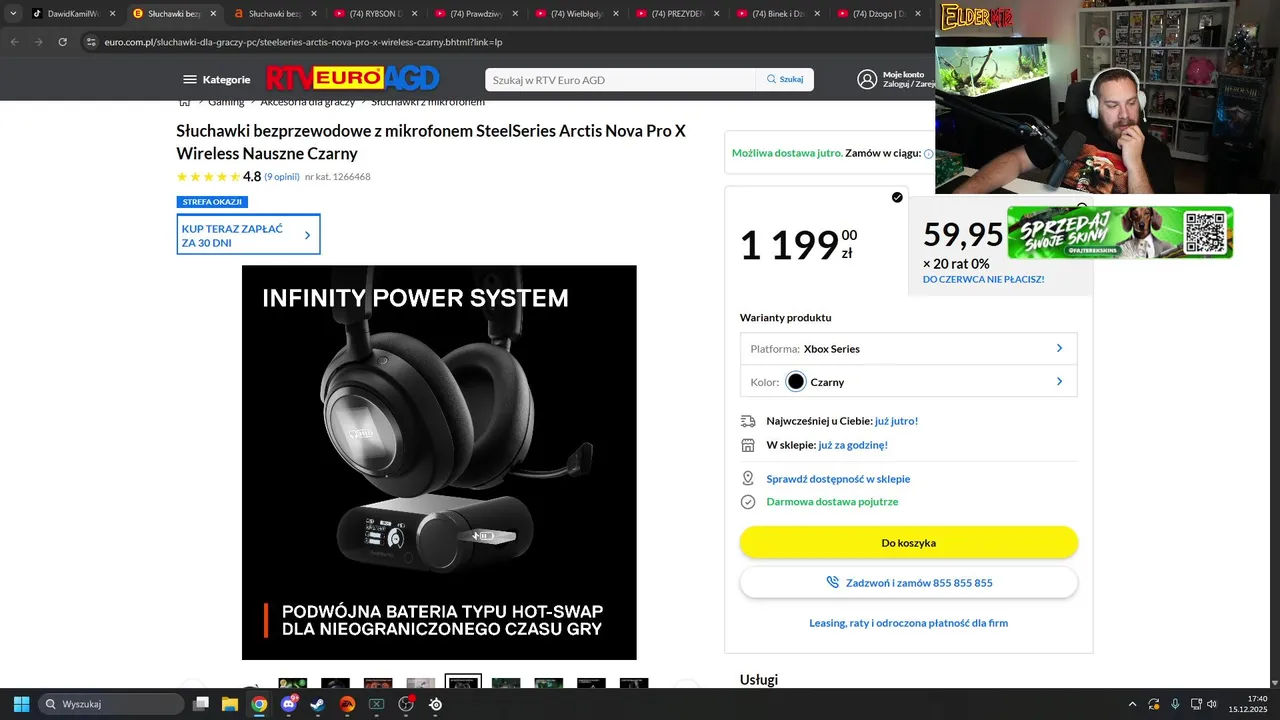Click the free delivery checkmark icon
This screenshot has width=1280, height=720.
pyautogui.click(x=748, y=502)
